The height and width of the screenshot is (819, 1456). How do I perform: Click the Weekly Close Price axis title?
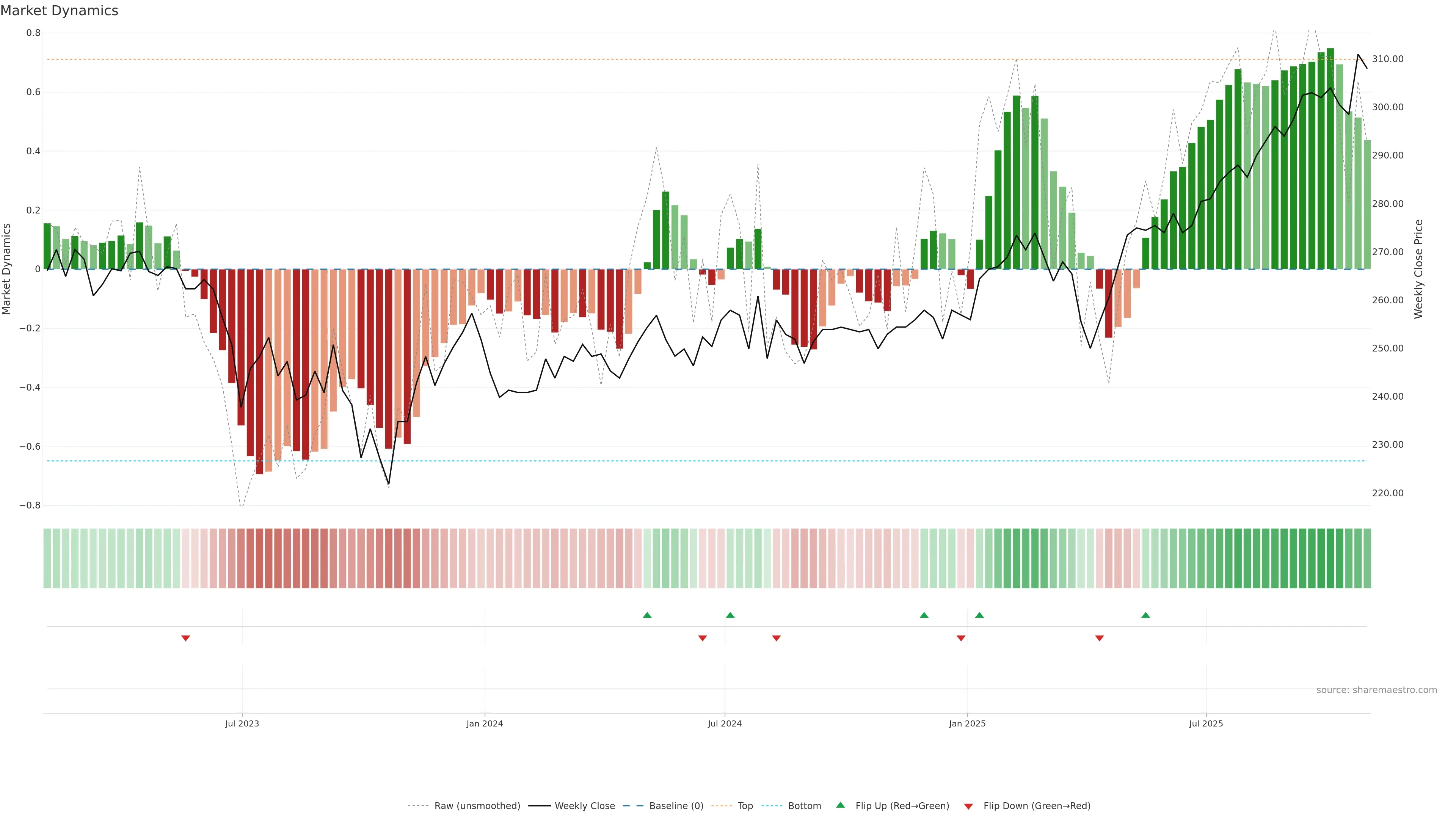(x=1418, y=269)
